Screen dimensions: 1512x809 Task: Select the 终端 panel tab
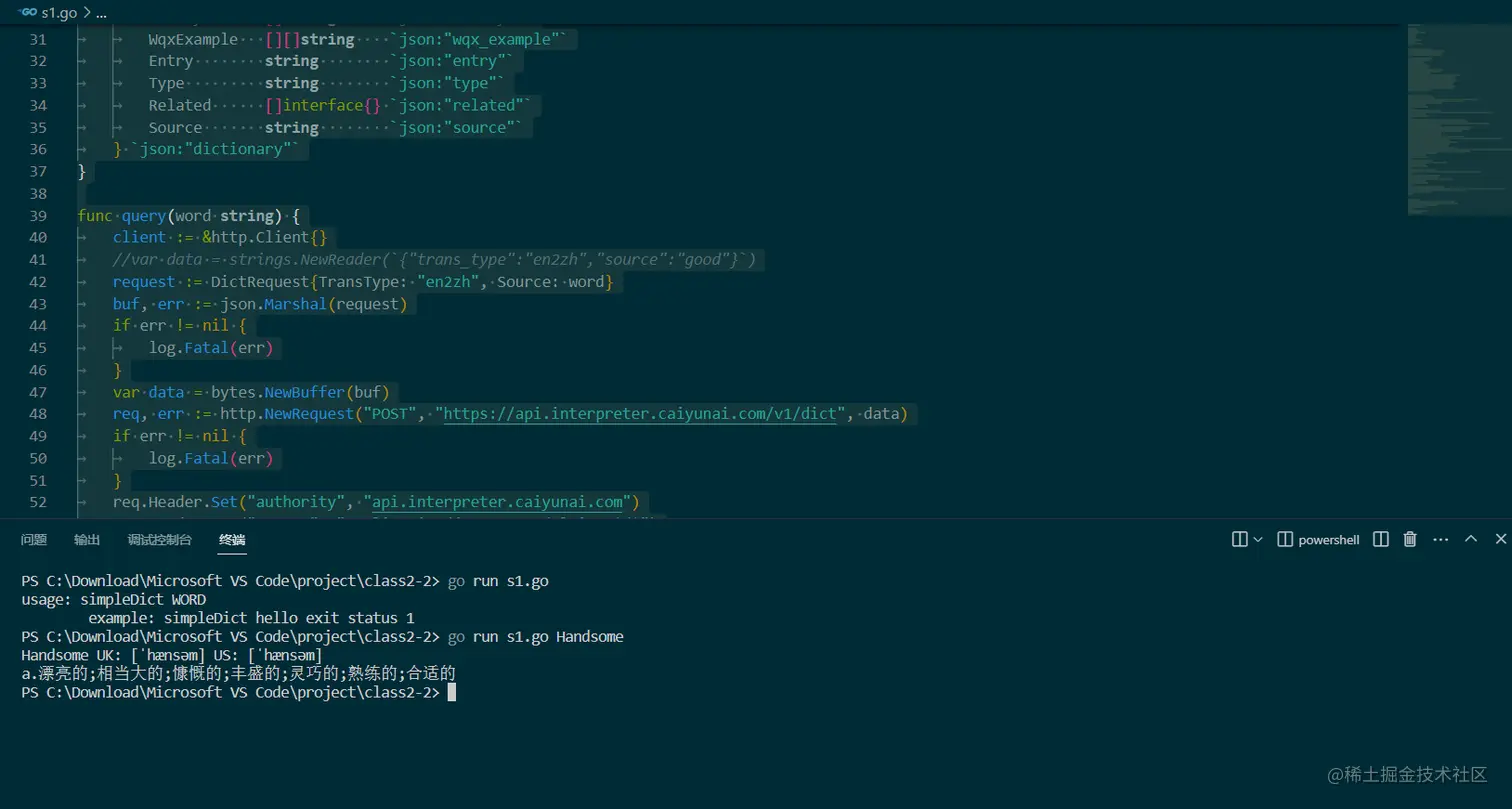pyautogui.click(x=232, y=540)
